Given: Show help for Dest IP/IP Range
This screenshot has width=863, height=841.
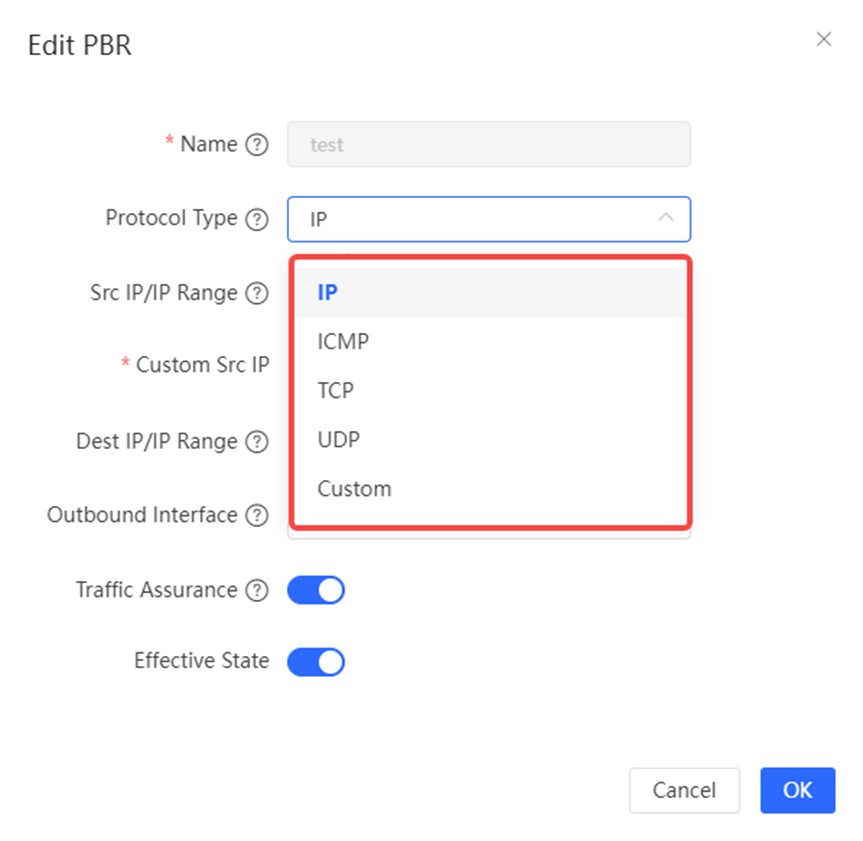Looking at the screenshot, I should pyautogui.click(x=257, y=441).
